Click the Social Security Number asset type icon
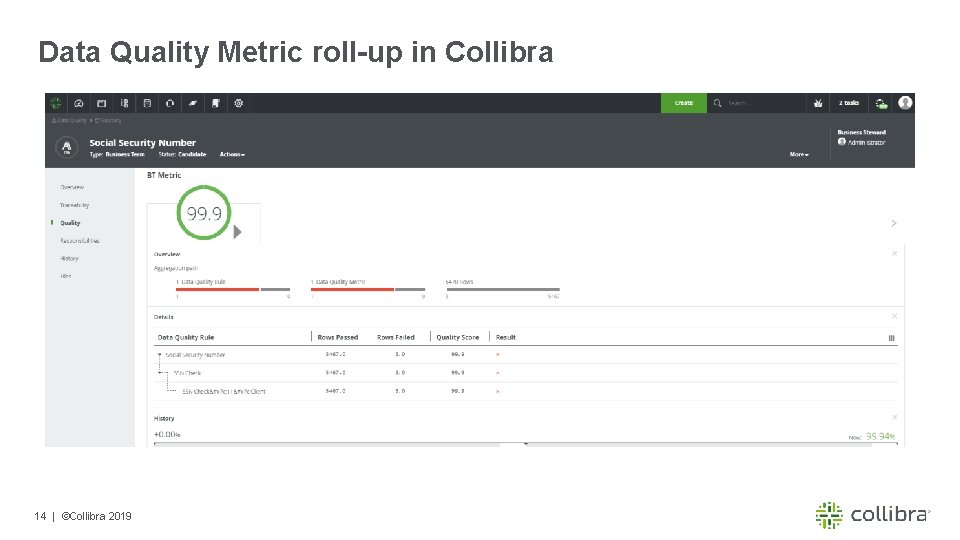 pos(67,148)
